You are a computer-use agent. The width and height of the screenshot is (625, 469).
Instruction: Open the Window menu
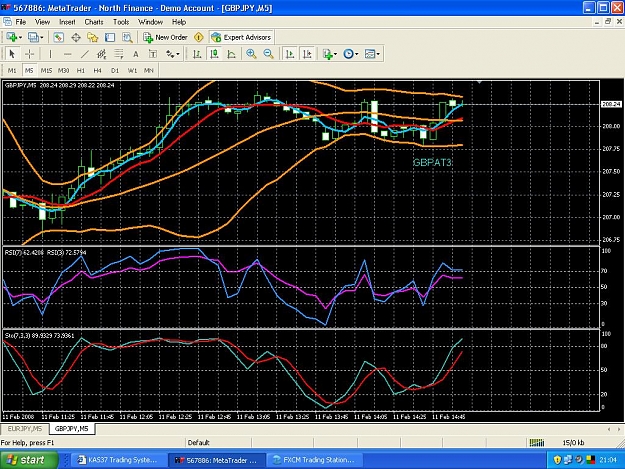(x=151, y=22)
